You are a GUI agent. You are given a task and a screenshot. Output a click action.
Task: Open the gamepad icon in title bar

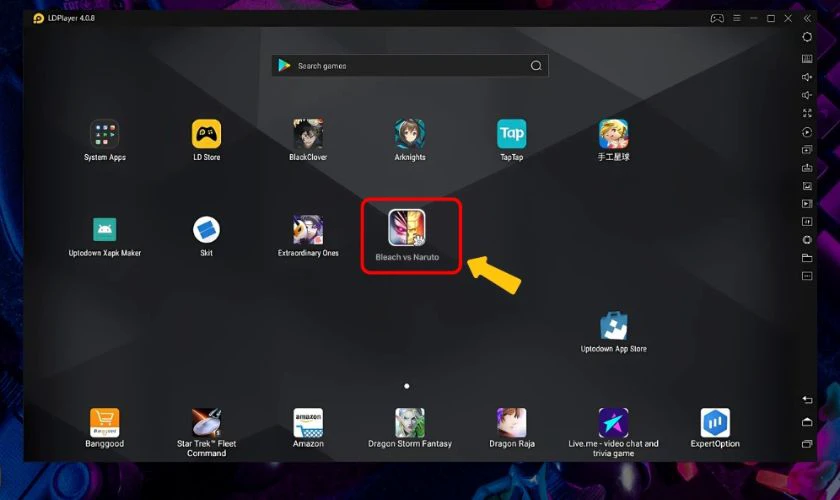click(x=717, y=18)
